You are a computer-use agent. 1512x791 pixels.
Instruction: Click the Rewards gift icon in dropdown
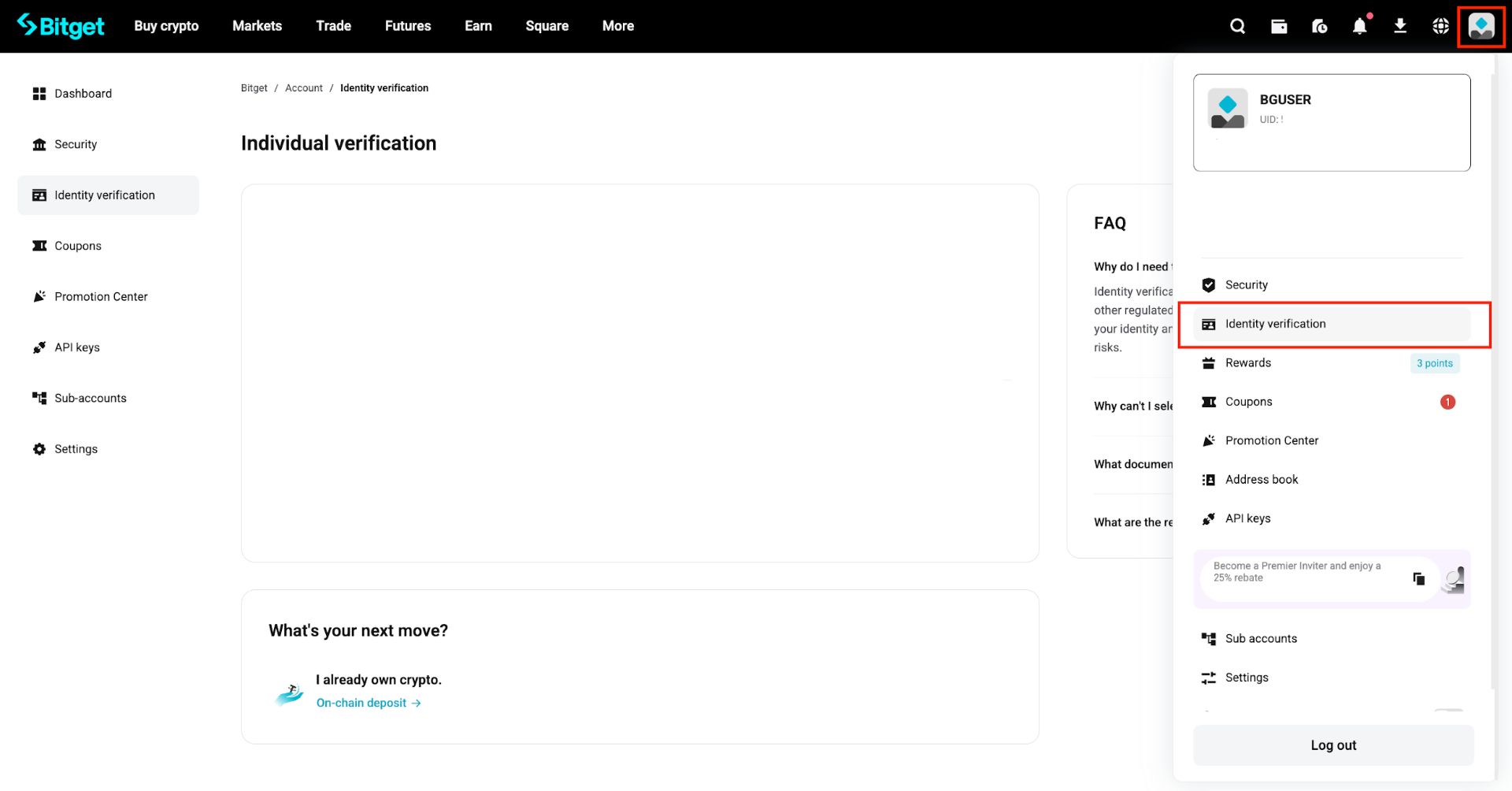1209,363
